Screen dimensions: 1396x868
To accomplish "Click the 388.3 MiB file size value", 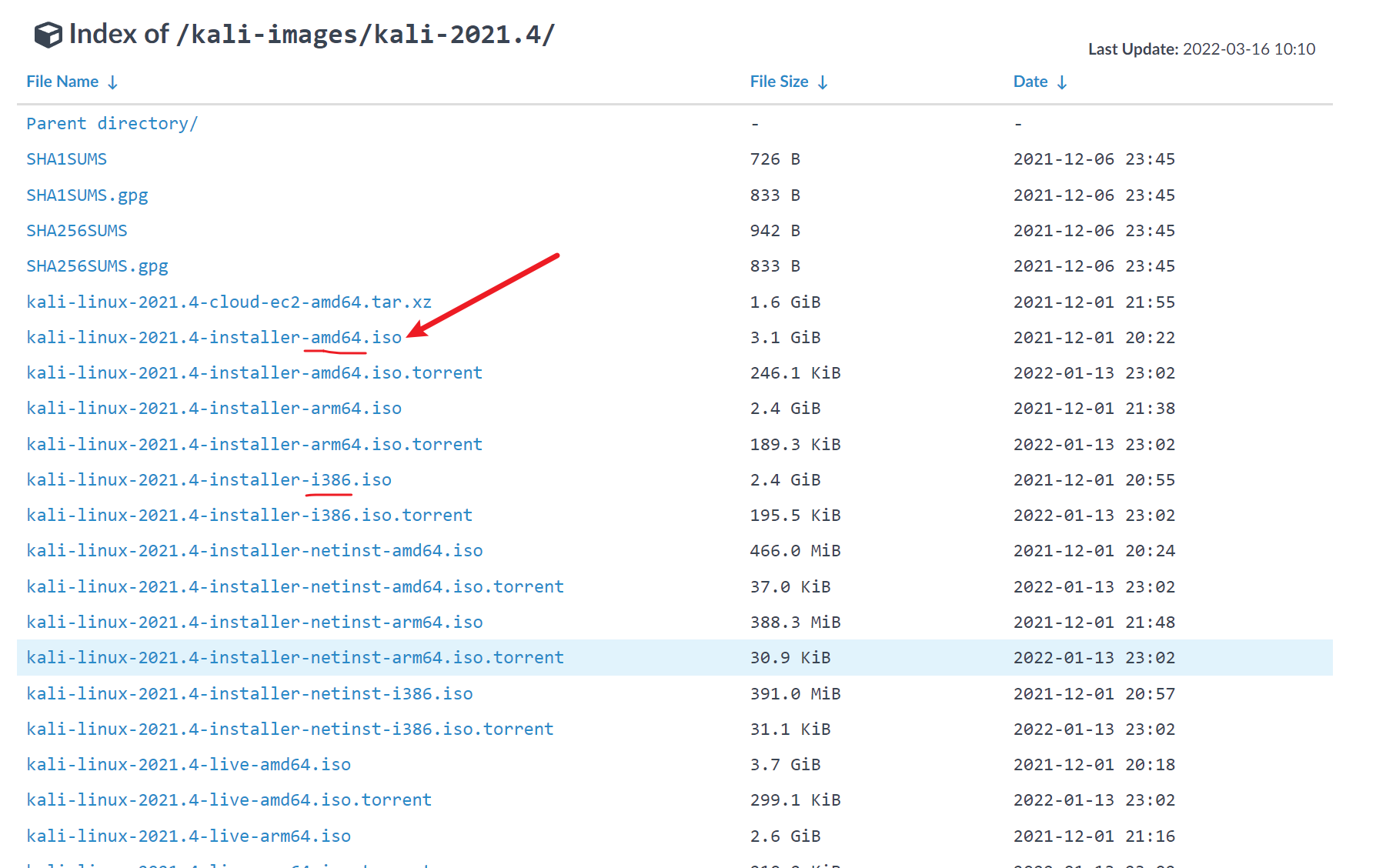I will click(796, 622).
